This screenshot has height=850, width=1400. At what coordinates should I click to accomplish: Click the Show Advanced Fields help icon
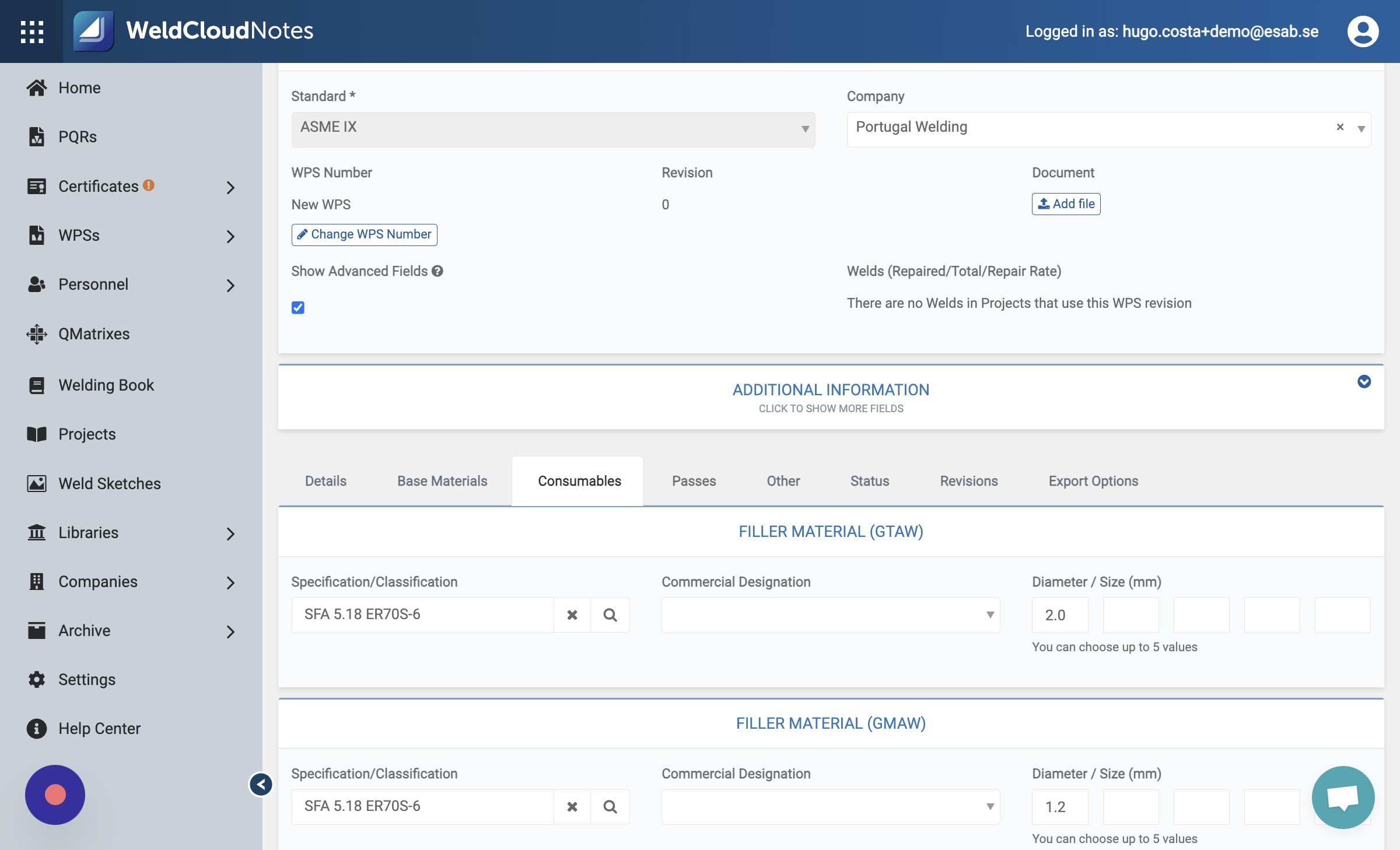437,271
